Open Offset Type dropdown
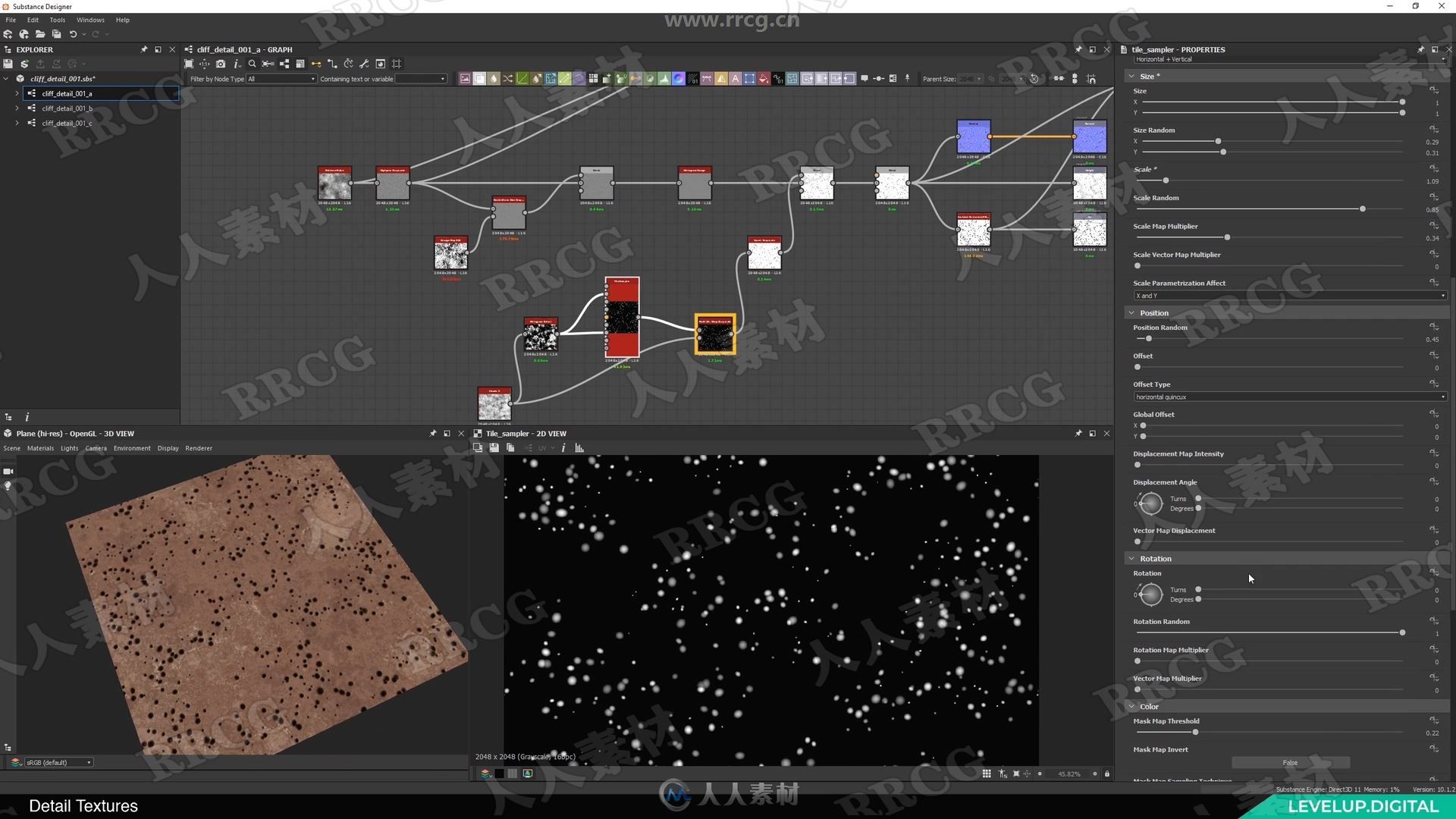 pos(1290,397)
